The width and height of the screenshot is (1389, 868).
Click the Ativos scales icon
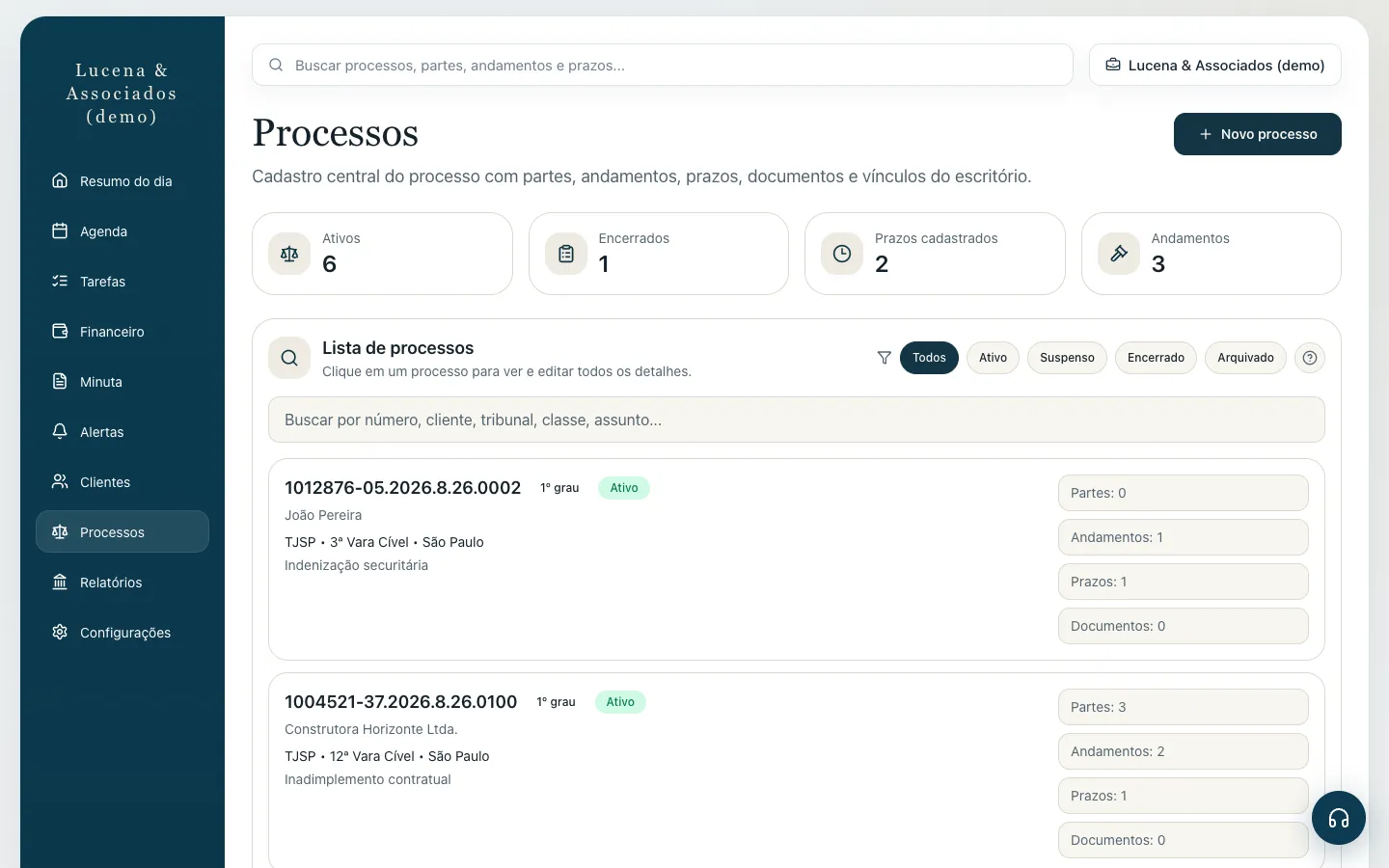(x=289, y=254)
